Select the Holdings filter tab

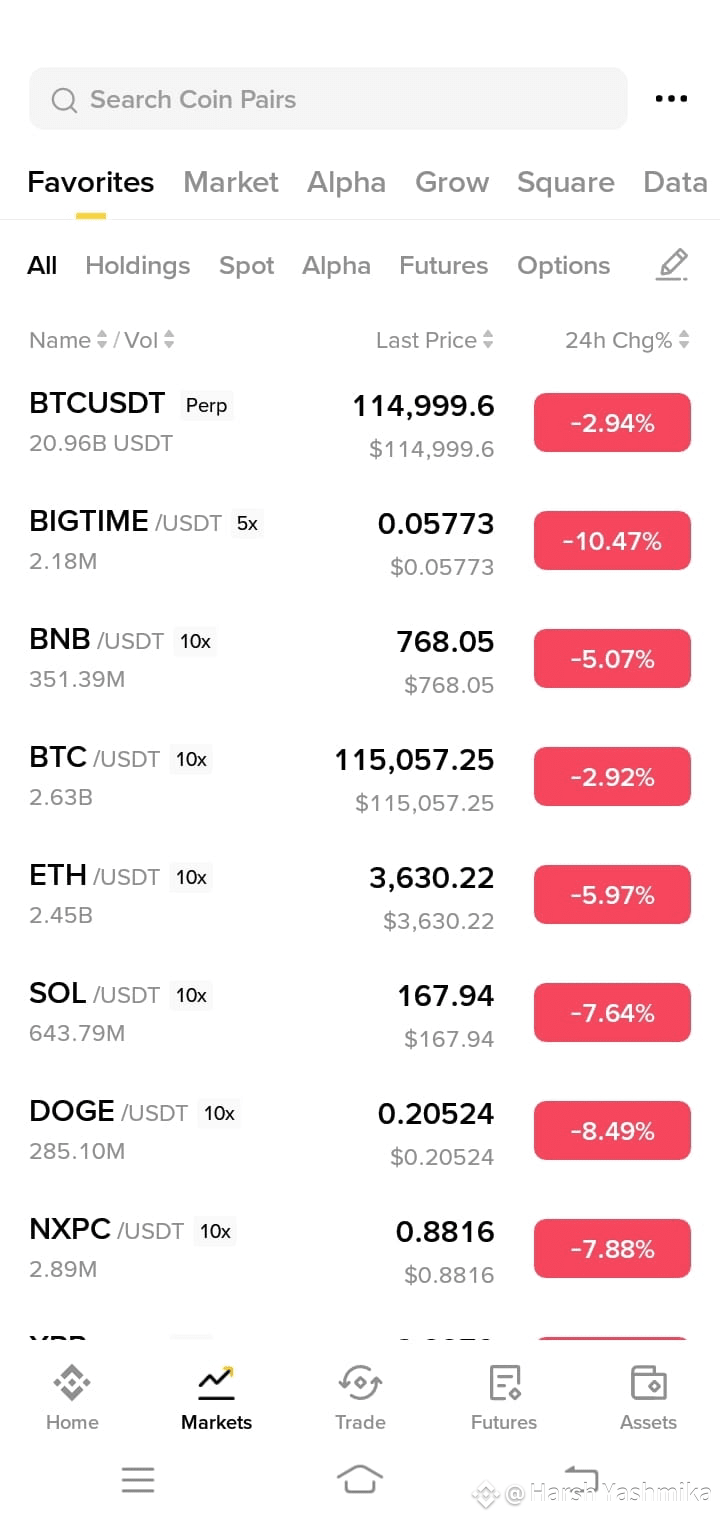(138, 265)
